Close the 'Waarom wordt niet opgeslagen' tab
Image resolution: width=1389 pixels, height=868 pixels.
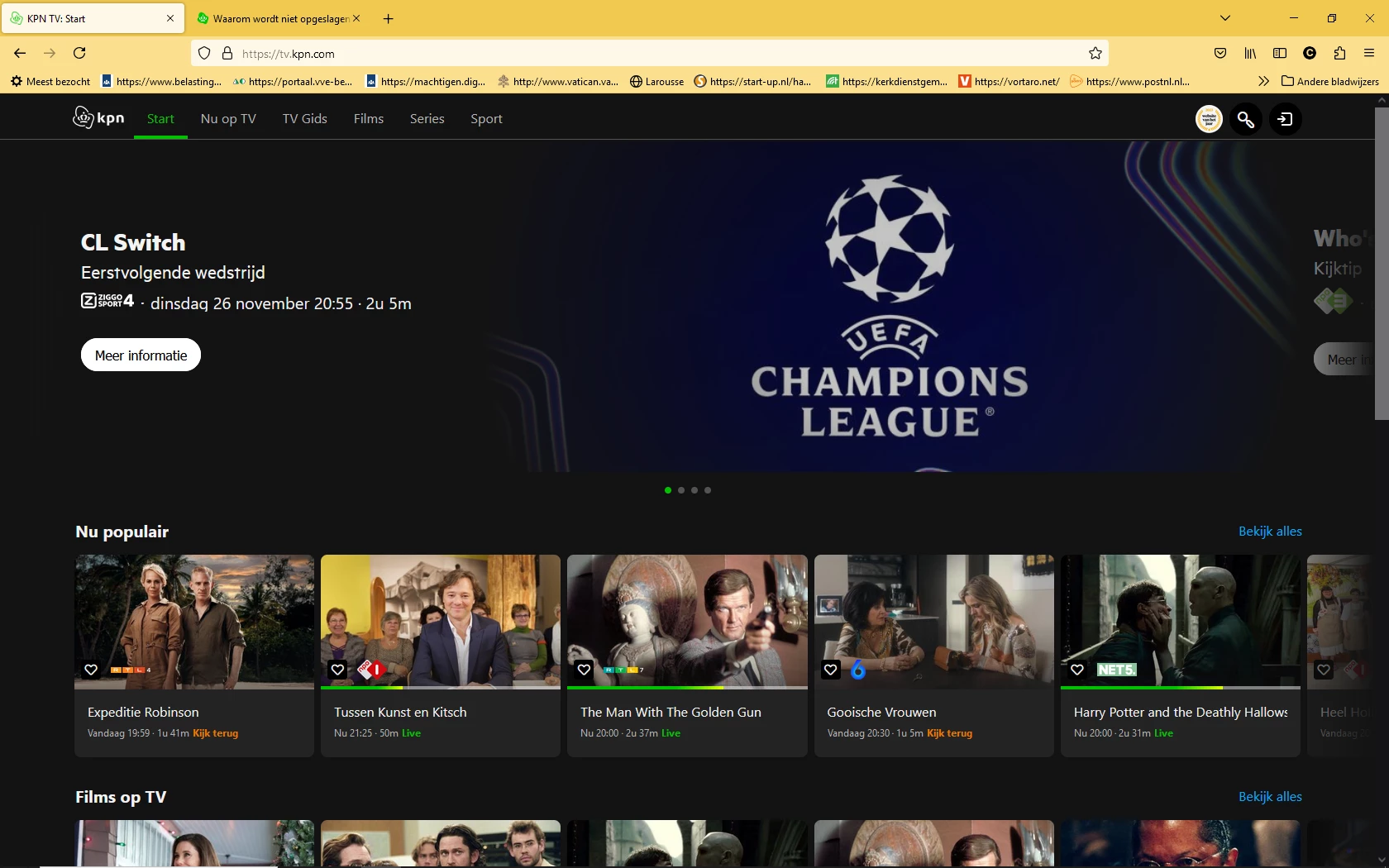356,18
